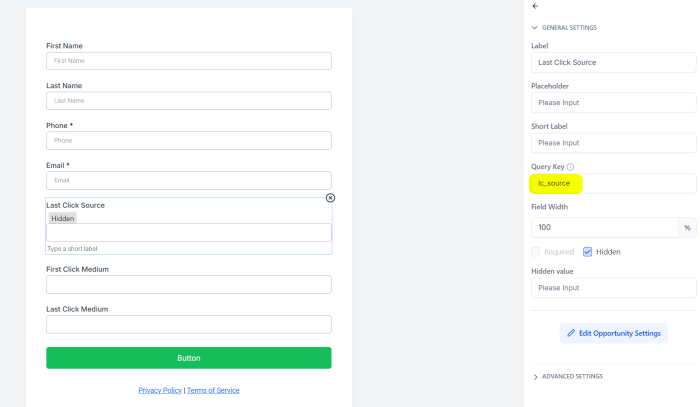The width and height of the screenshot is (700, 407).
Task: Click the Field Width value box
Action: click(604, 228)
